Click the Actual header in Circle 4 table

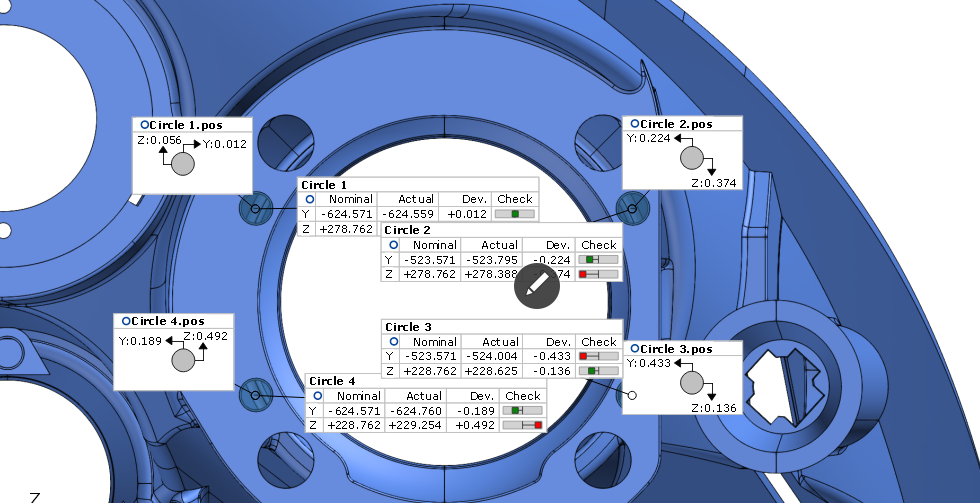[x=424, y=396]
